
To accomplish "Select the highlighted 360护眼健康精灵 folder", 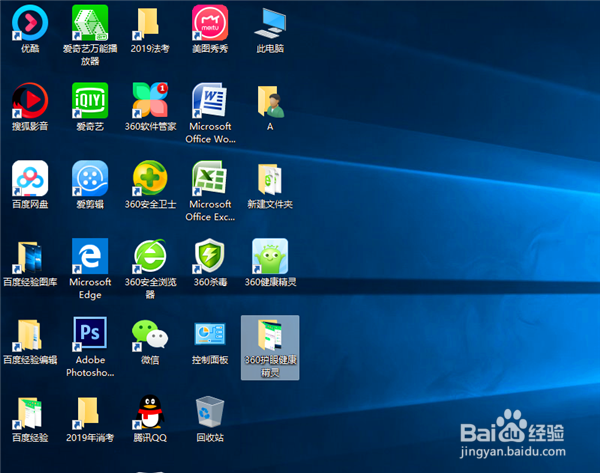I will tap(270, 347).
